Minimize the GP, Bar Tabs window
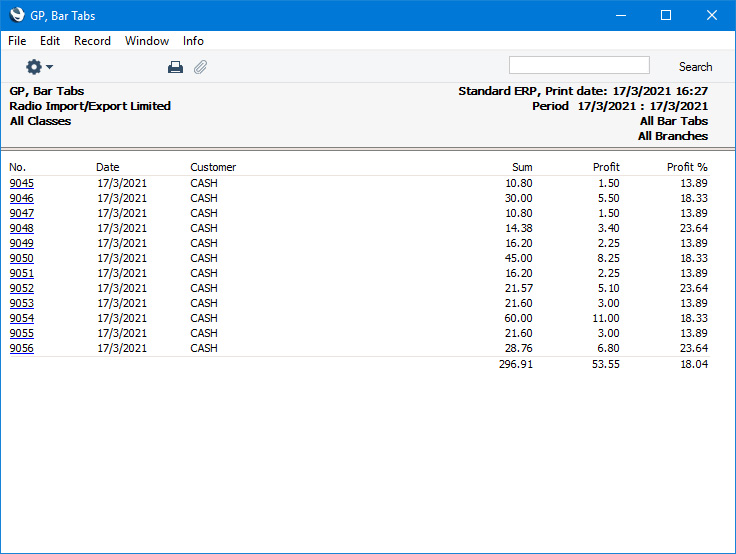This screenshot has height=554, width=736. [621, 15]
